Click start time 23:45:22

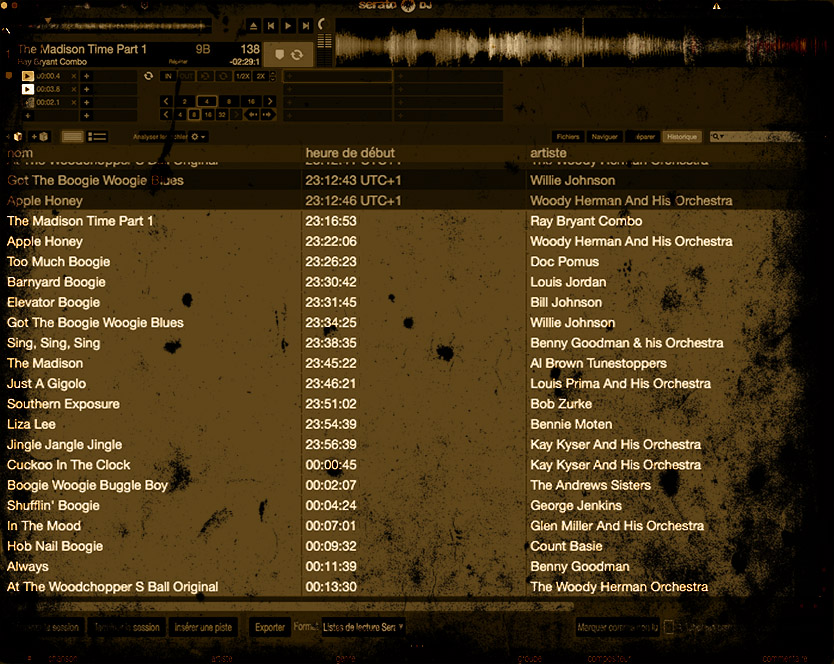331,363
